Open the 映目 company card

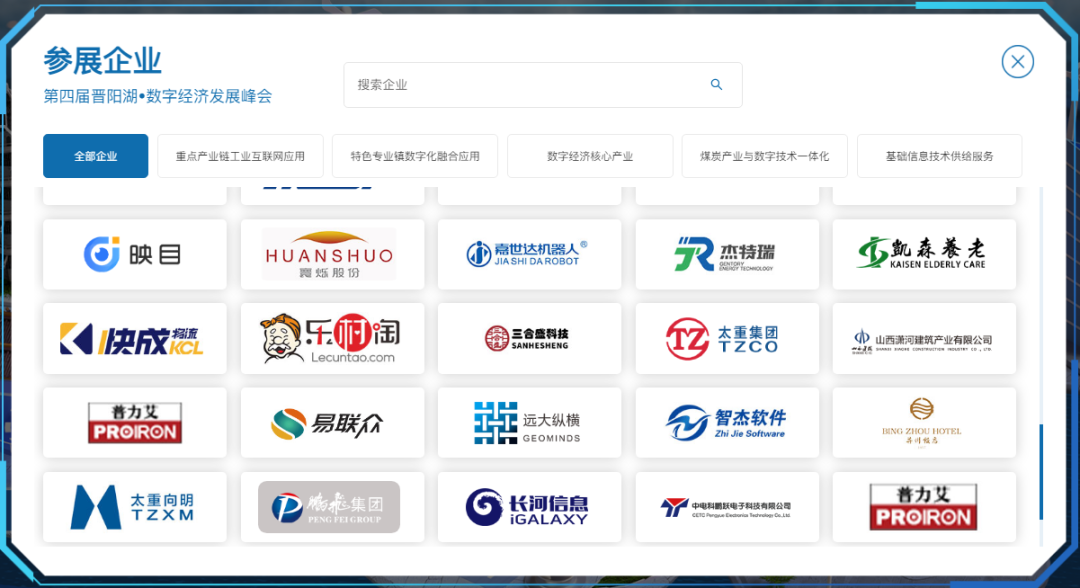[134, 254]
